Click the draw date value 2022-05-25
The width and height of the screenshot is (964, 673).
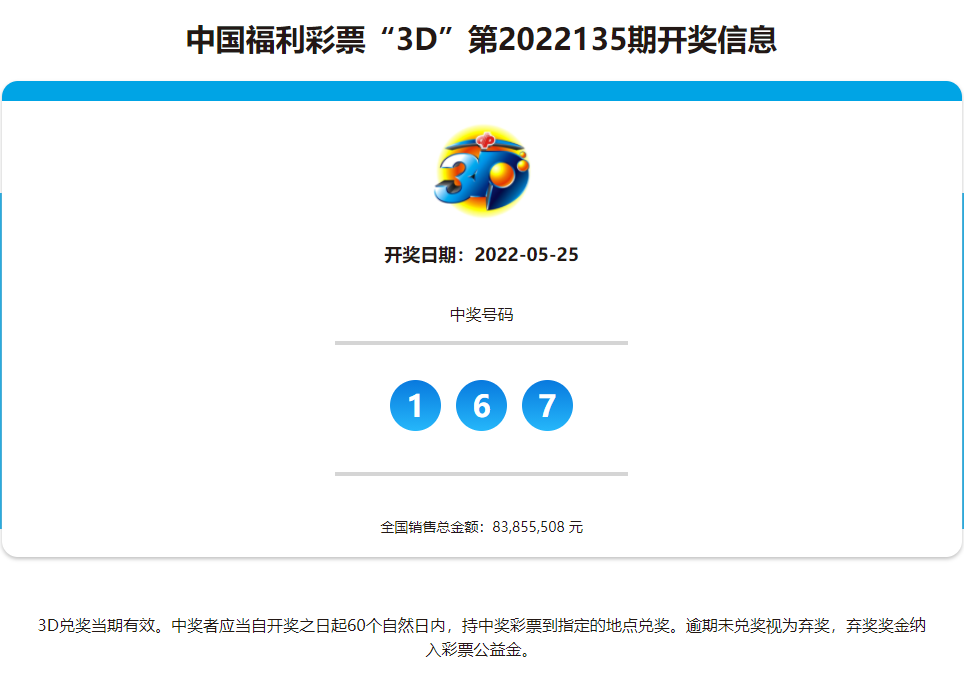[526, 255]
